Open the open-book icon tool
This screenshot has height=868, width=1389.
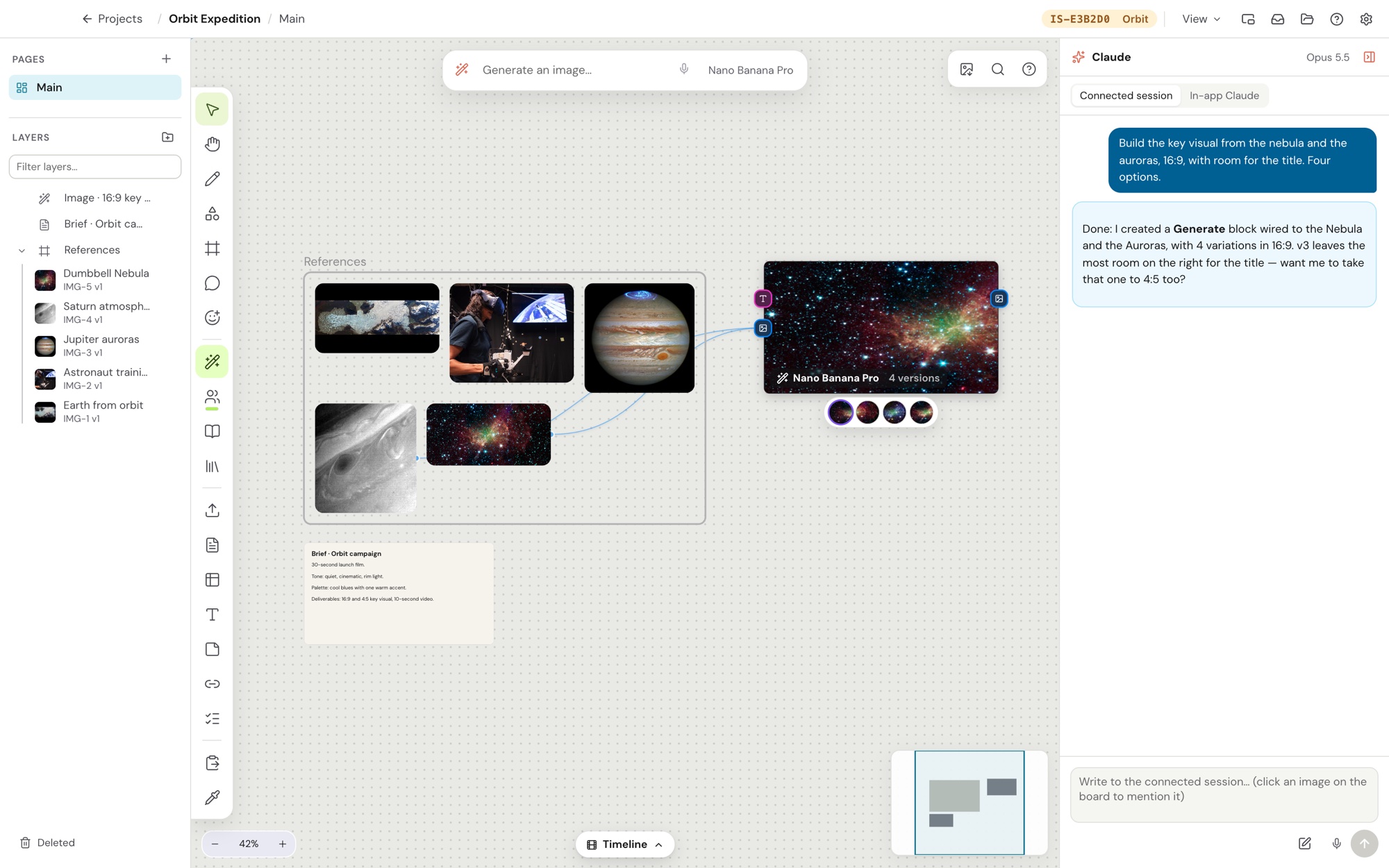tap(212, 432)
